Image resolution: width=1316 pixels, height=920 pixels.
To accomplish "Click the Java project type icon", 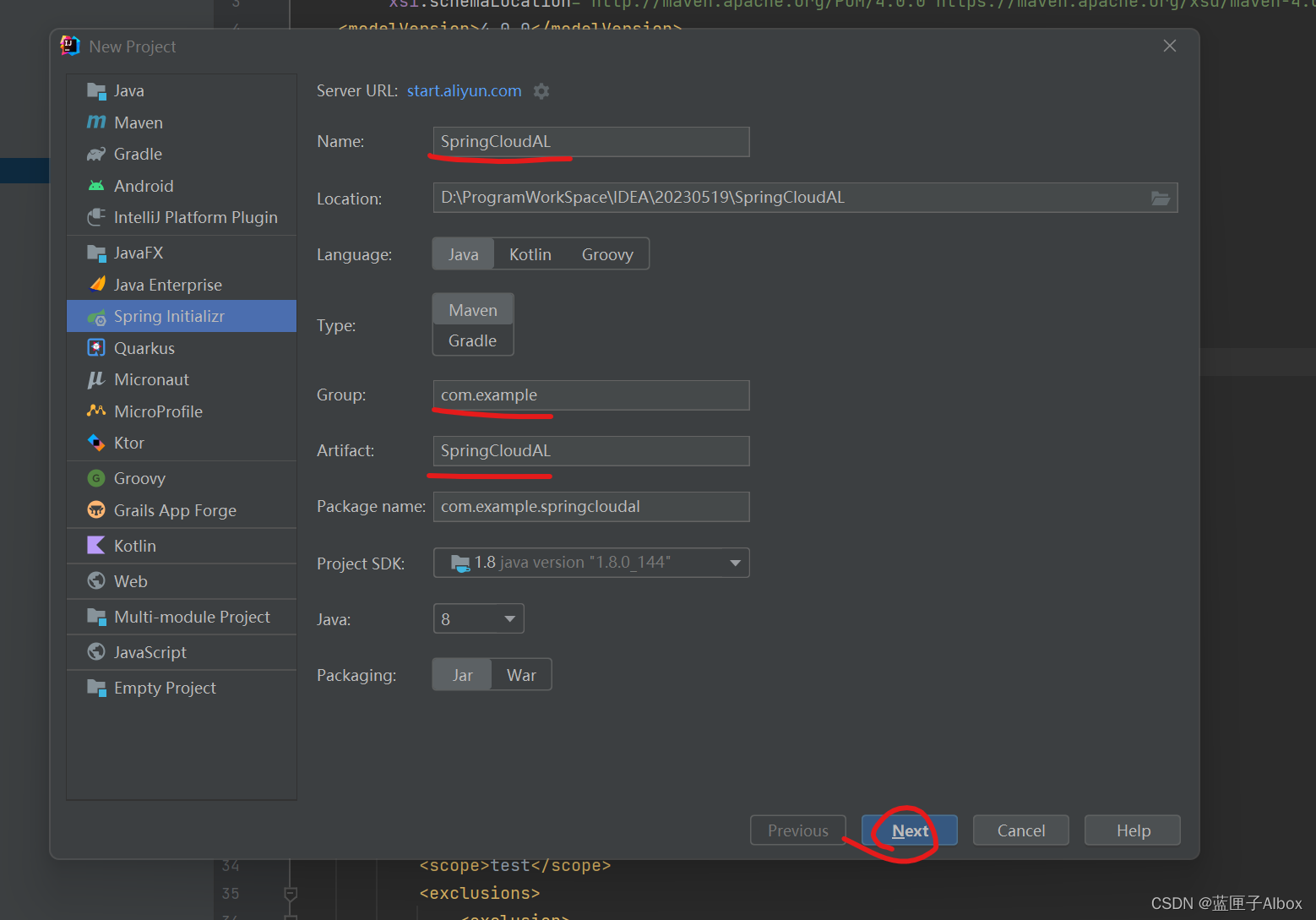I will click(x=96, y=90).
